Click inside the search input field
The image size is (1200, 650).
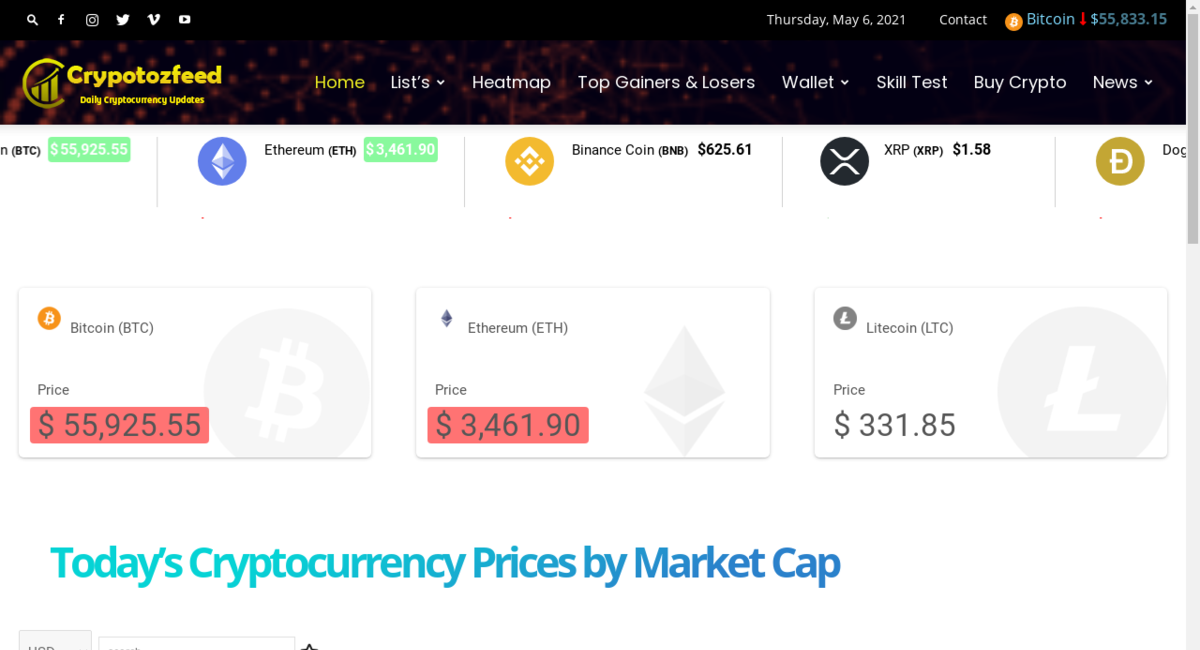pyautogui.click(x=196, y=645)
